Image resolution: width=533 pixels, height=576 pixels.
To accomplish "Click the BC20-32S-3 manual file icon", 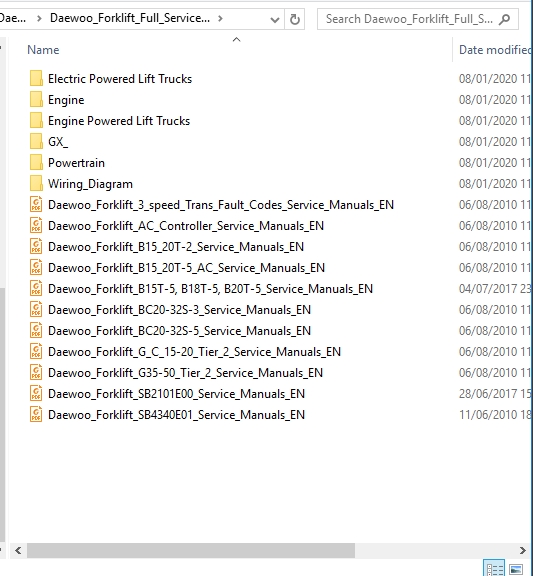I will 36,310.
